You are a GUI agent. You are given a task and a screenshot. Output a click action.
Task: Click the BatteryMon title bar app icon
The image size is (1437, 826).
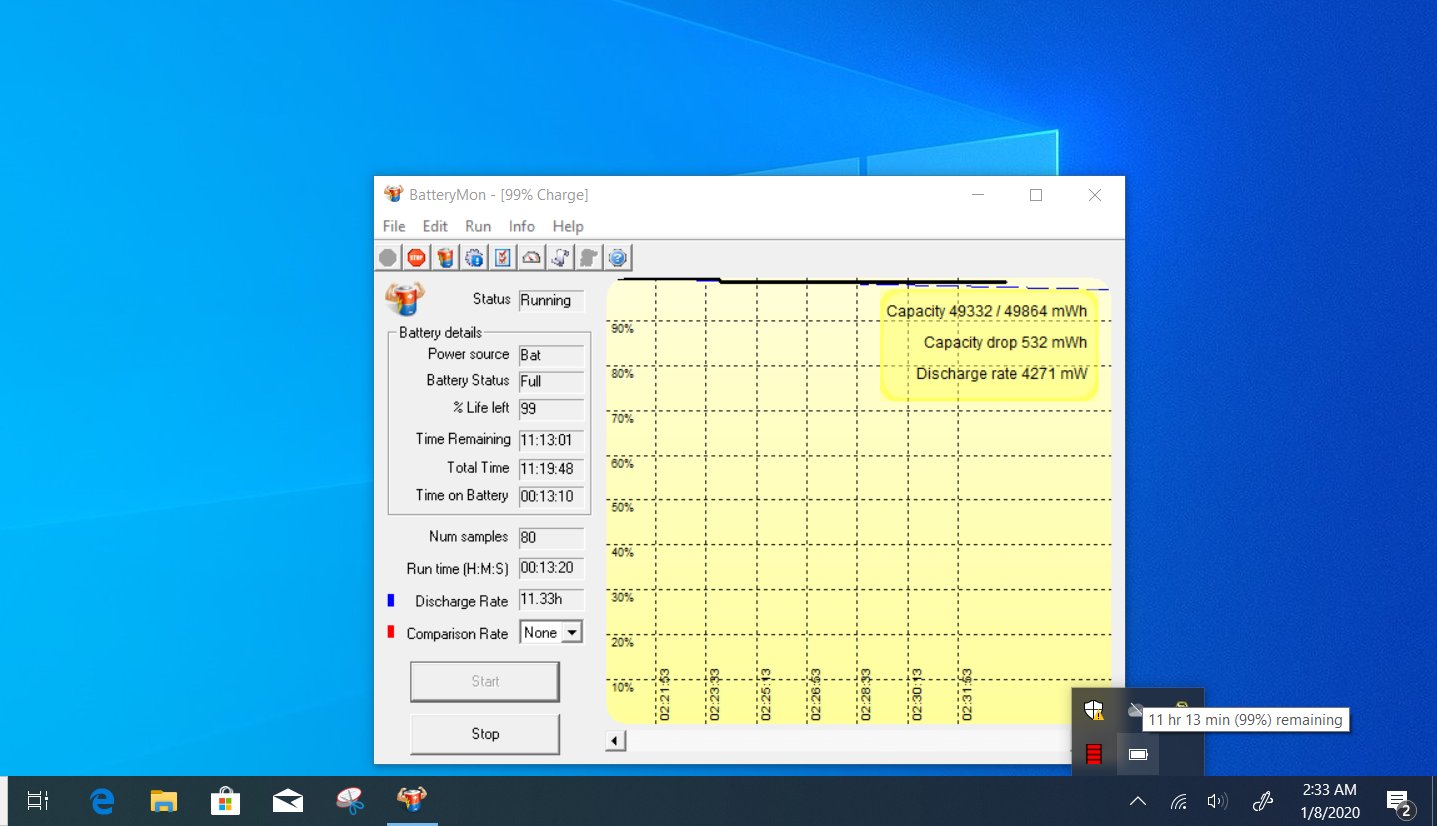(x=394, y=194)
